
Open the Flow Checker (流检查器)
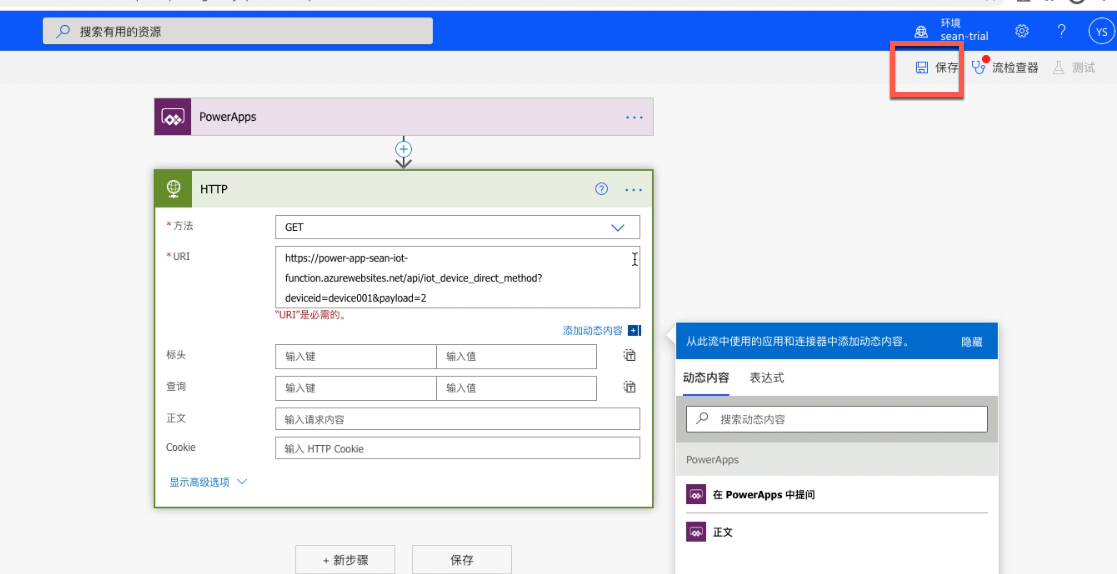coord(1005,67)
